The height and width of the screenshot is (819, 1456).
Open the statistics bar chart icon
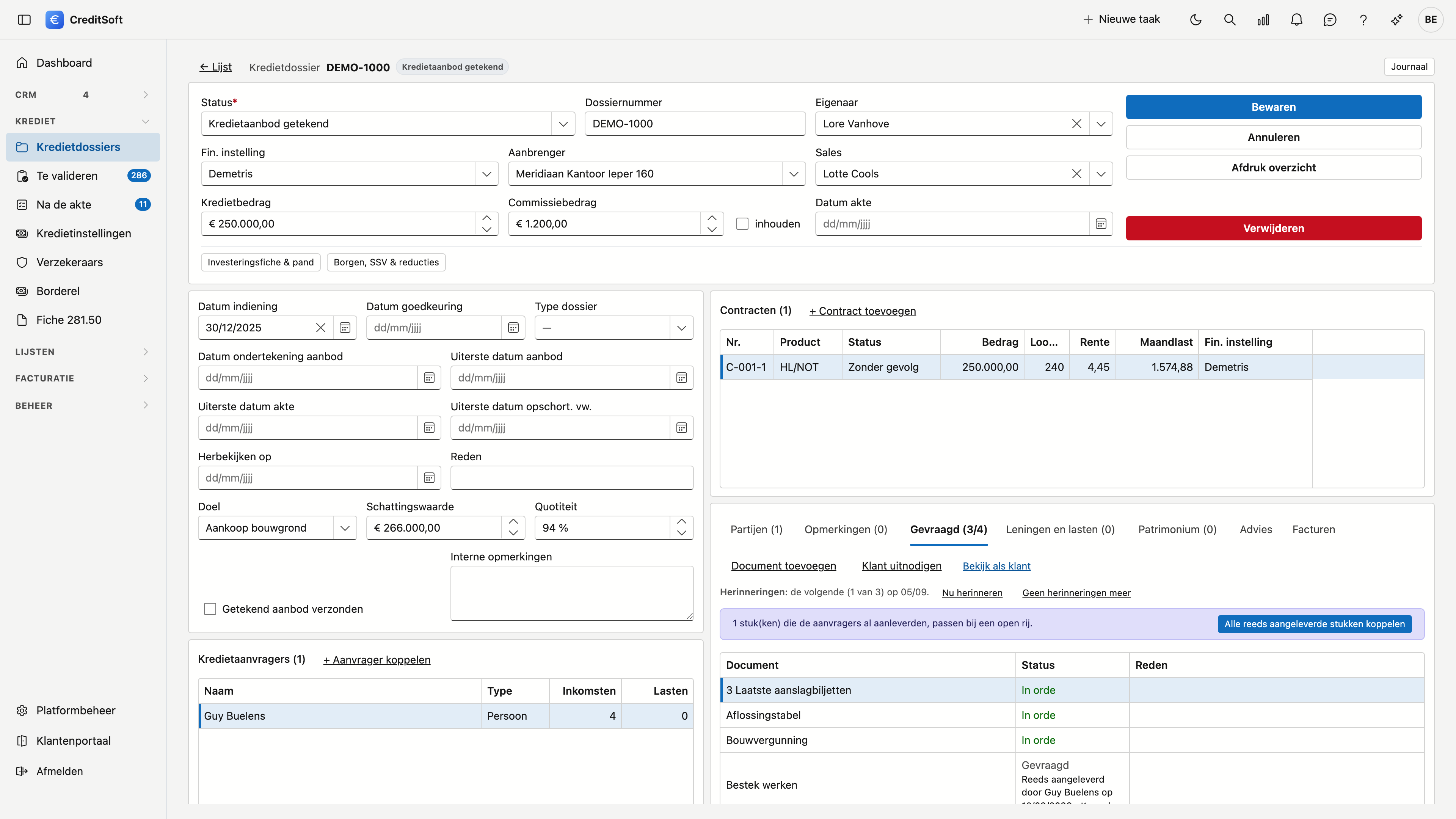(1263, 20)
